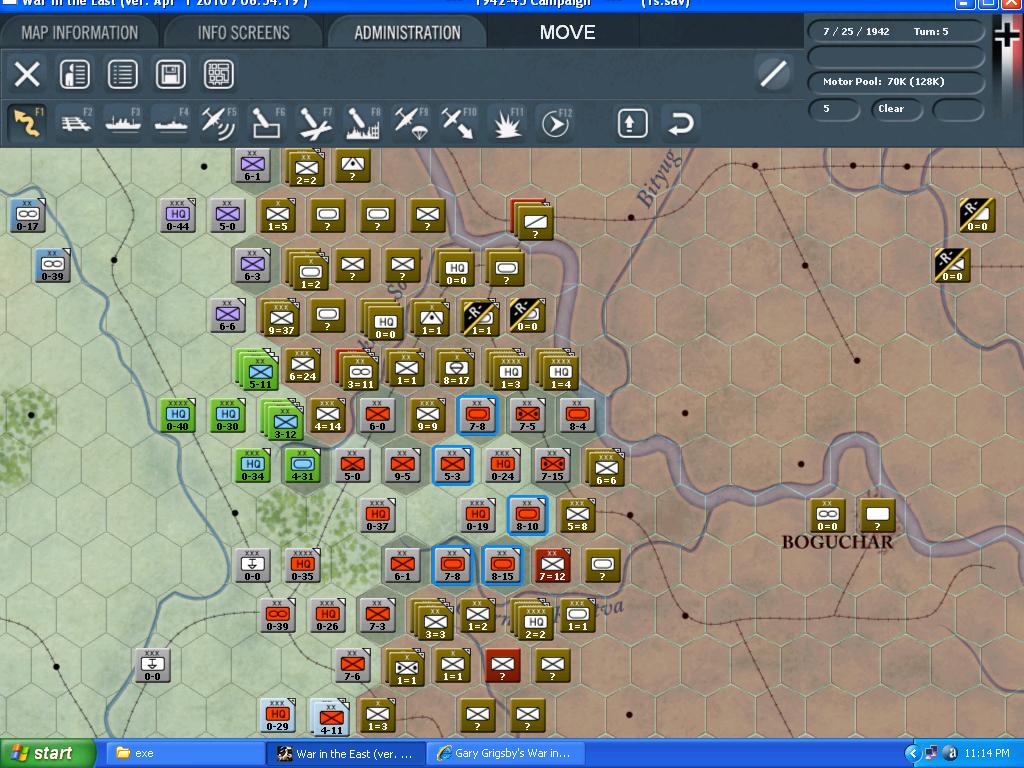Click the system tray expand arrow
1024x768 pixels.
[912, 754]
